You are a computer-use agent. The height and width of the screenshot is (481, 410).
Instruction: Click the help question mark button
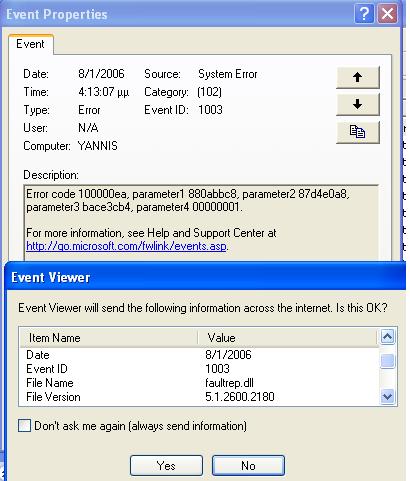pos(364,14)
